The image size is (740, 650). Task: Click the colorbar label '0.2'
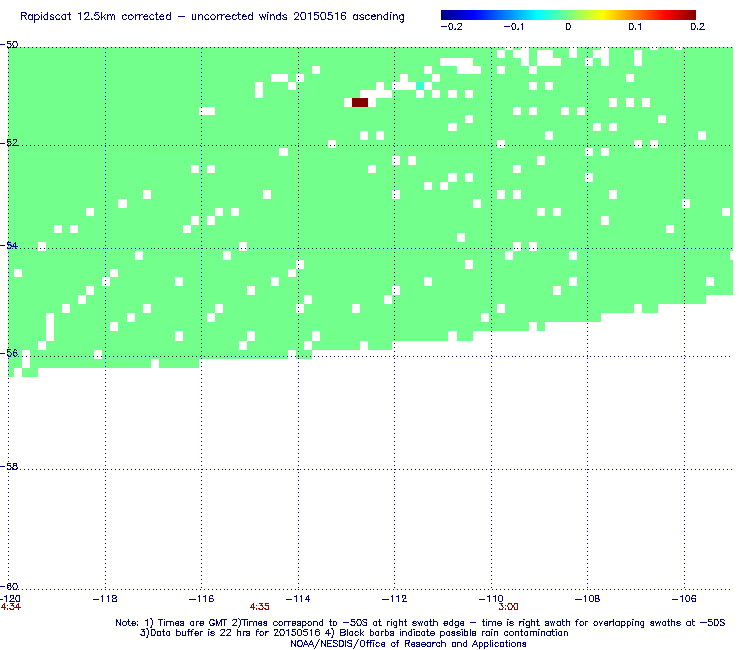click(698, 27)
